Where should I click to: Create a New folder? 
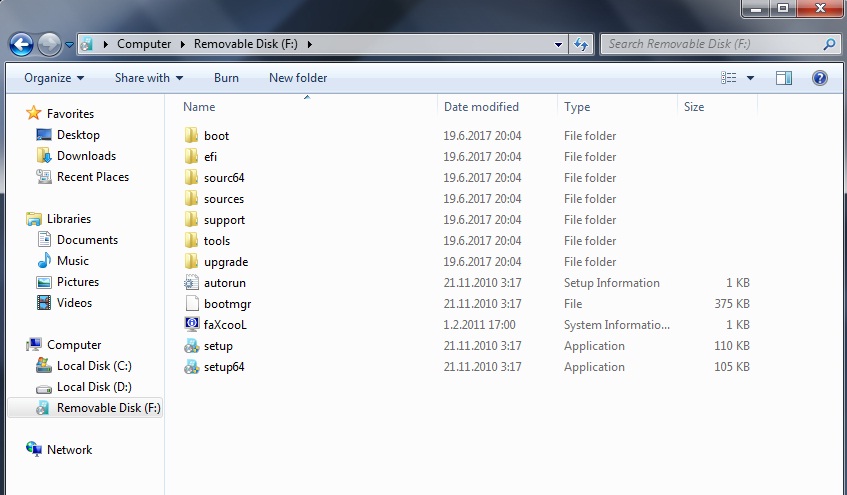click(x=298, y=78)
